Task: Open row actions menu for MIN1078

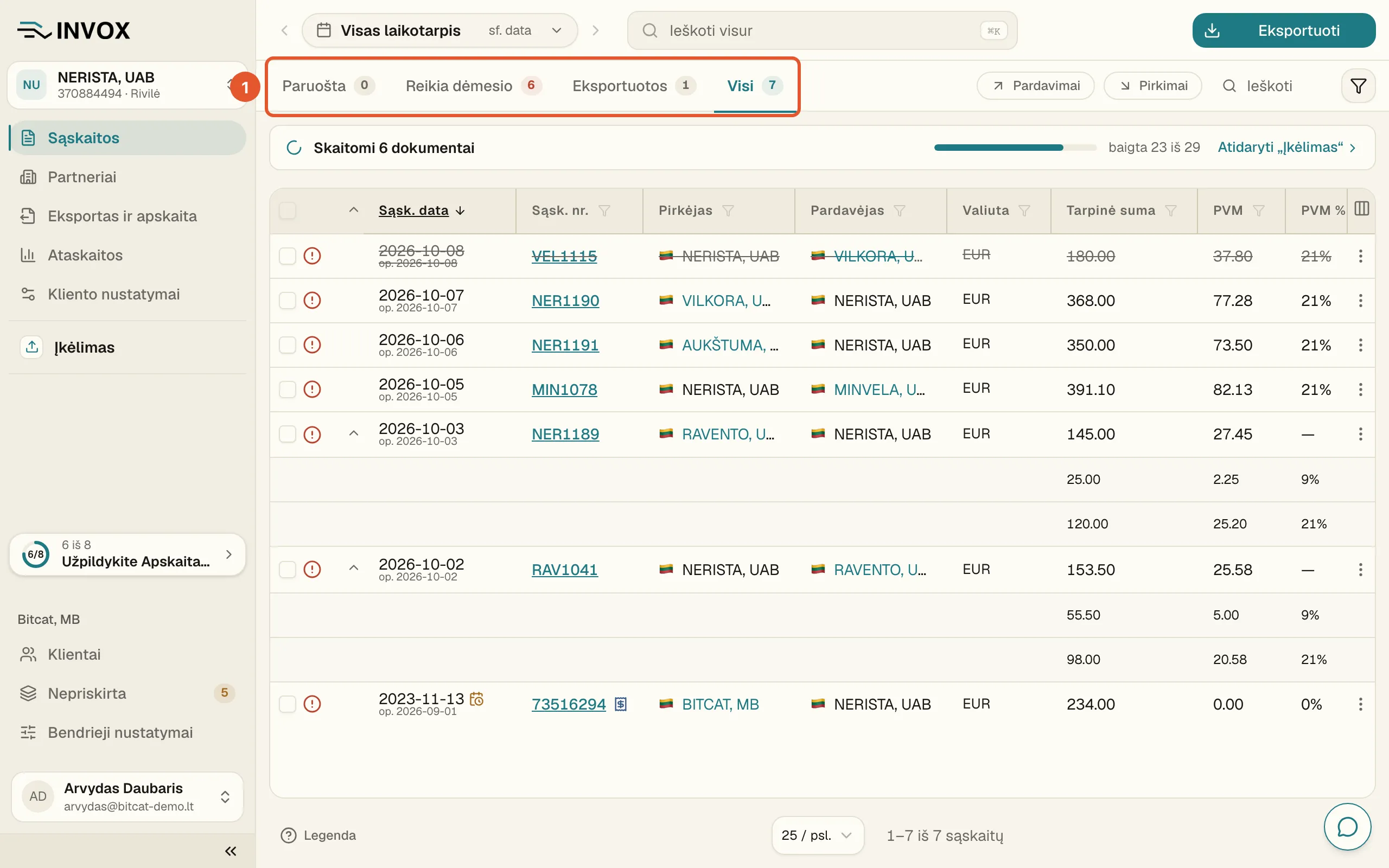Action: point(1360,389)
